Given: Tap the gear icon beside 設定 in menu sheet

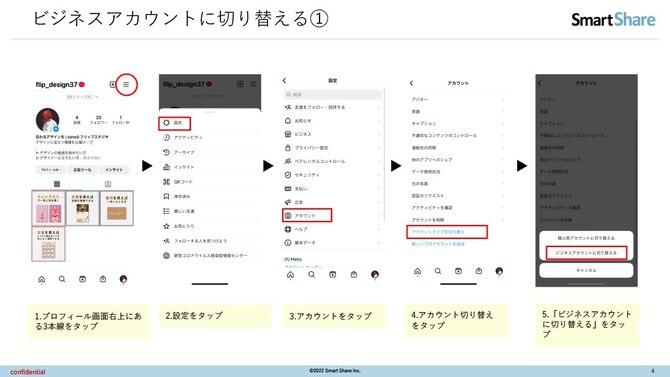Looking at the screenshot, I should pyautogui.click(x=166, y=123).
